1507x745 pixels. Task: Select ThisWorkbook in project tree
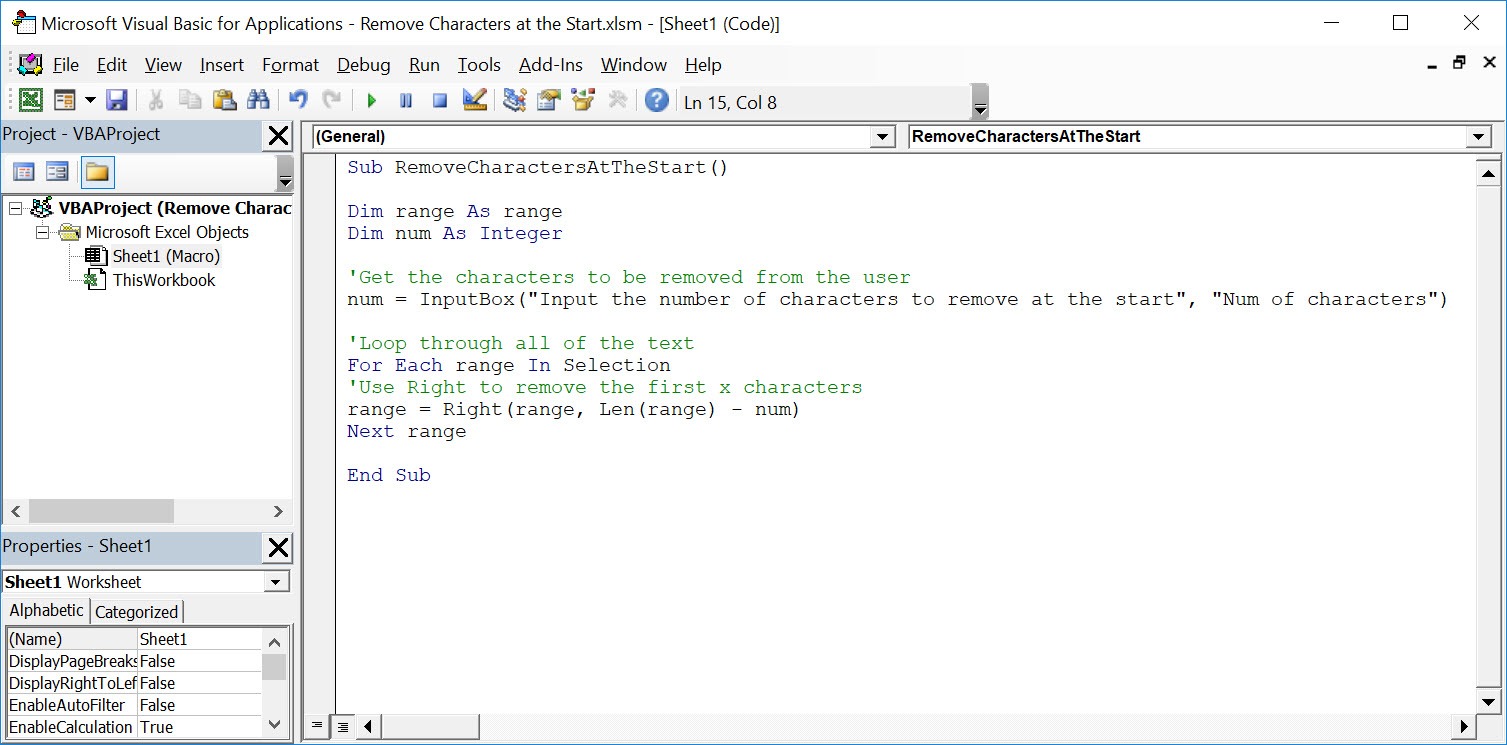[x=164, y=280]
